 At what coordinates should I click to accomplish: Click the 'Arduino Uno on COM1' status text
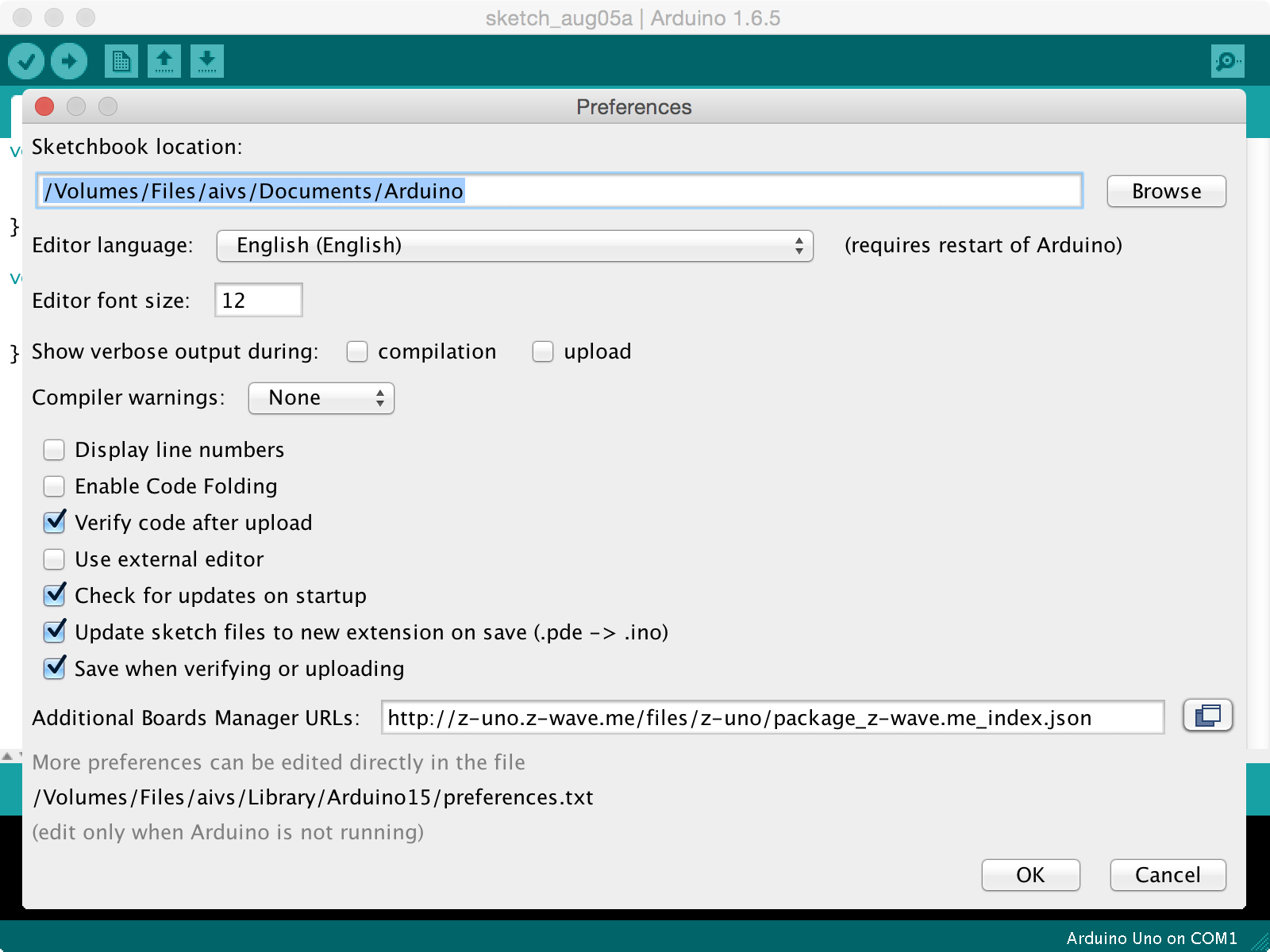pos(1152,939)
